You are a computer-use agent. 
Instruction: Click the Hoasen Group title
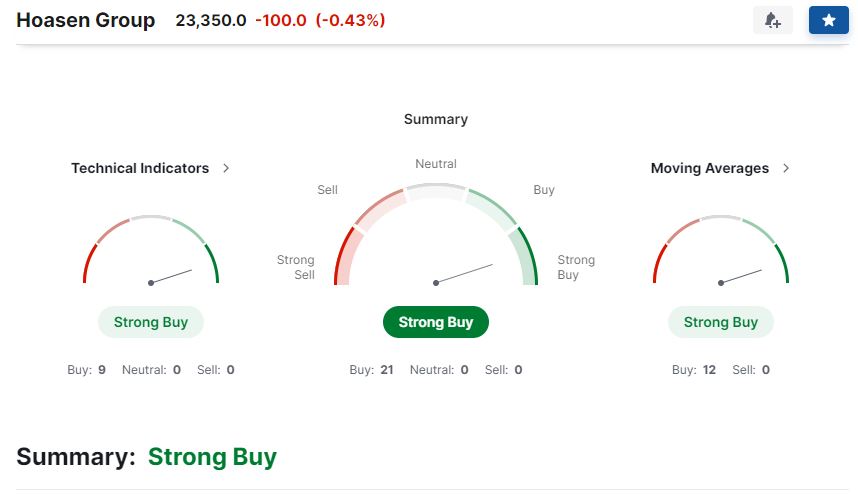pos(86,20)
